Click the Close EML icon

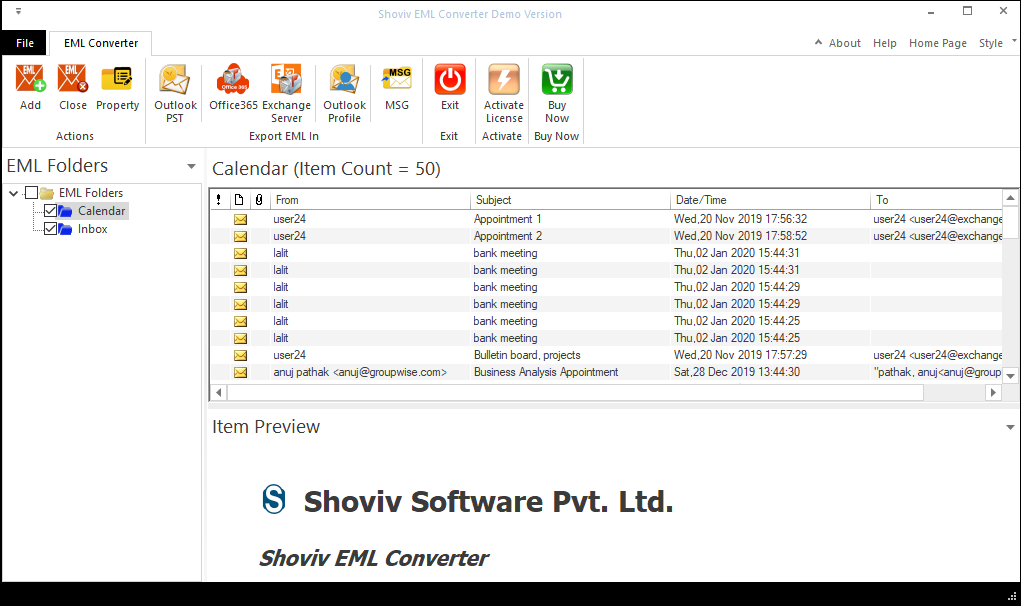72,78
